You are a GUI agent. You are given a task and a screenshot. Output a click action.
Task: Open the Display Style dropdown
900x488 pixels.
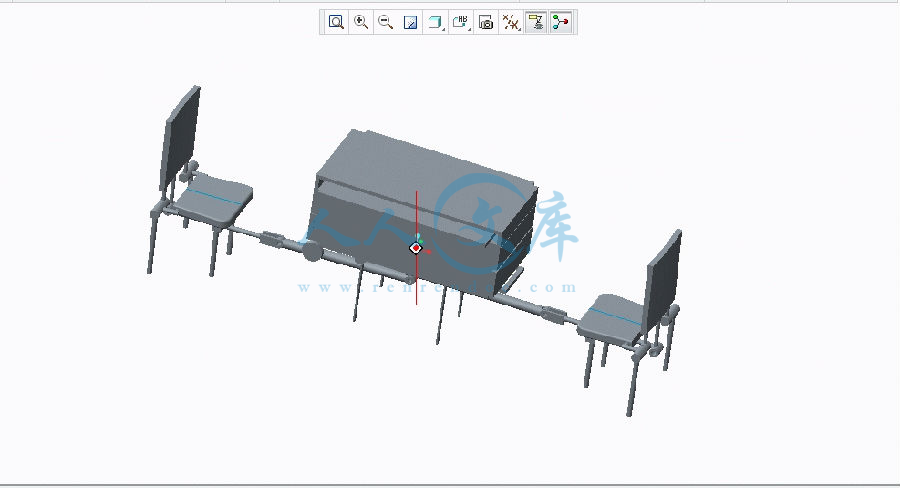[x=436, y=22]
